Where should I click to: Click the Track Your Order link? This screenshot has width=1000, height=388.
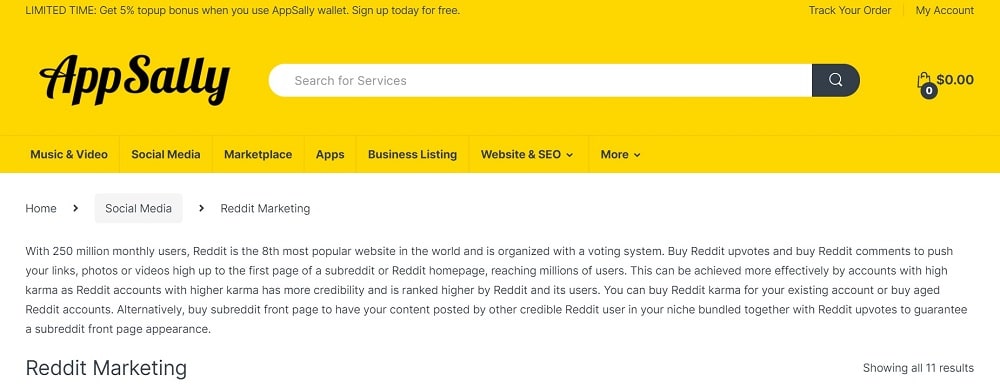tap(849, 10)
